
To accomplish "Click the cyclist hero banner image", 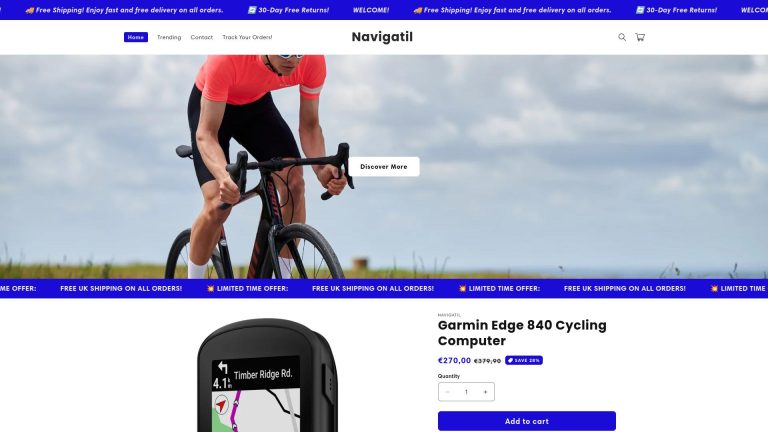I will pyautogui.click(x=384, y=167).
